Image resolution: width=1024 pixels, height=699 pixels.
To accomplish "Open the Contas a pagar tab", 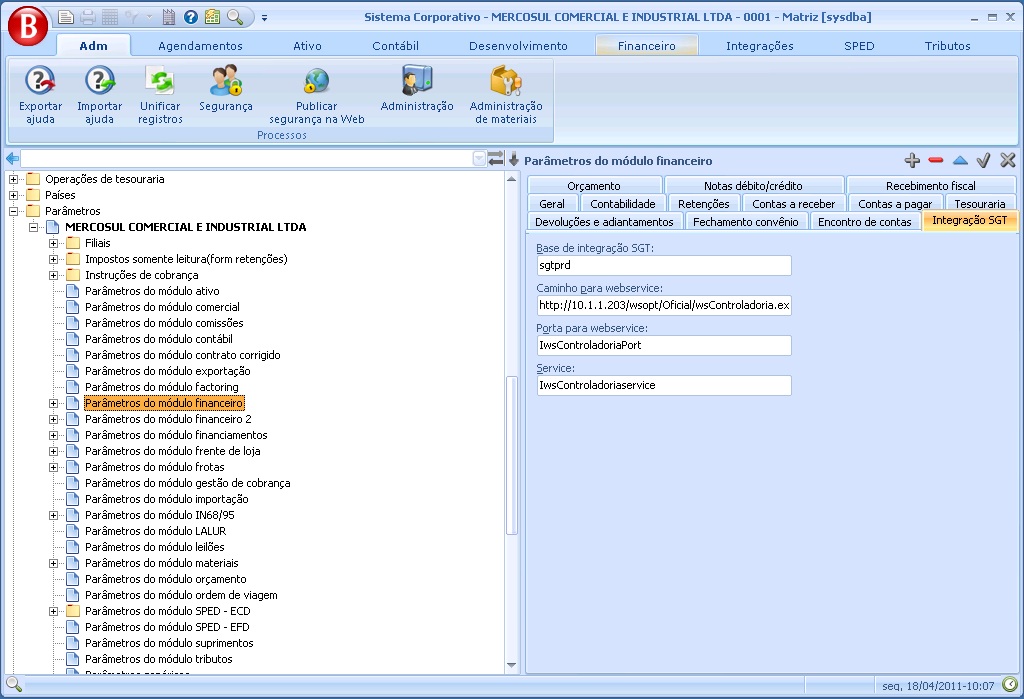I will pyautogui.click(x=894, y=204).
